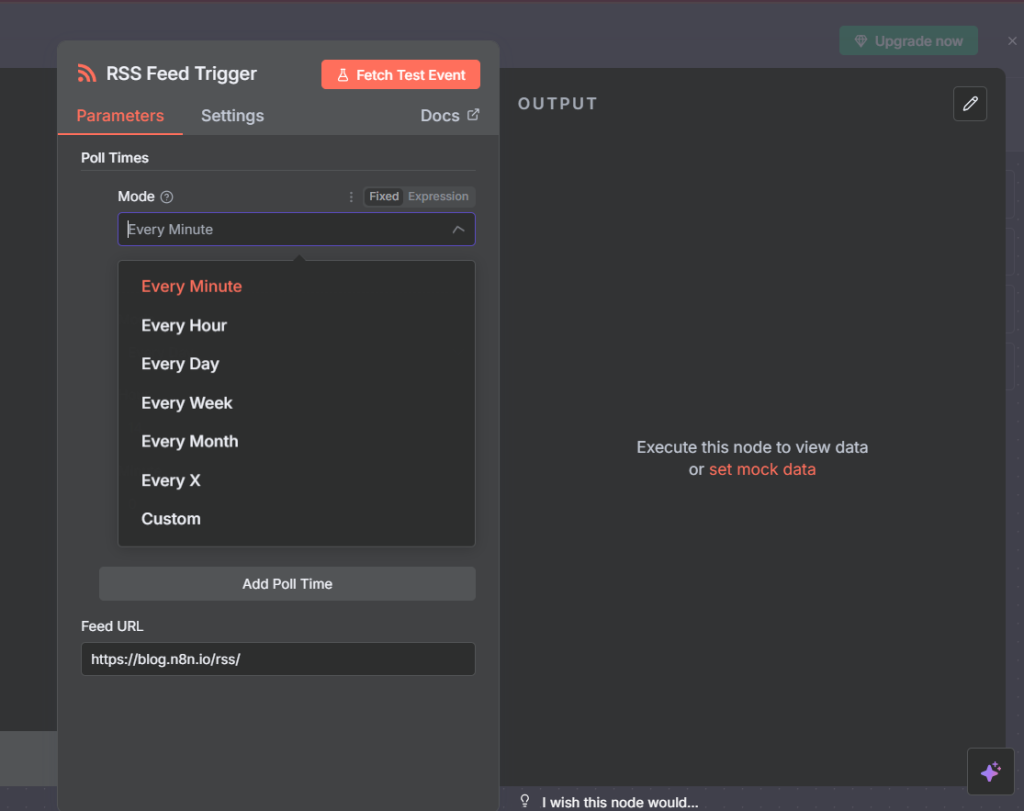Viewport: 1024px width, 811px height.
Task: Click the RSS feed icon in header
Action: click(87, 74)
